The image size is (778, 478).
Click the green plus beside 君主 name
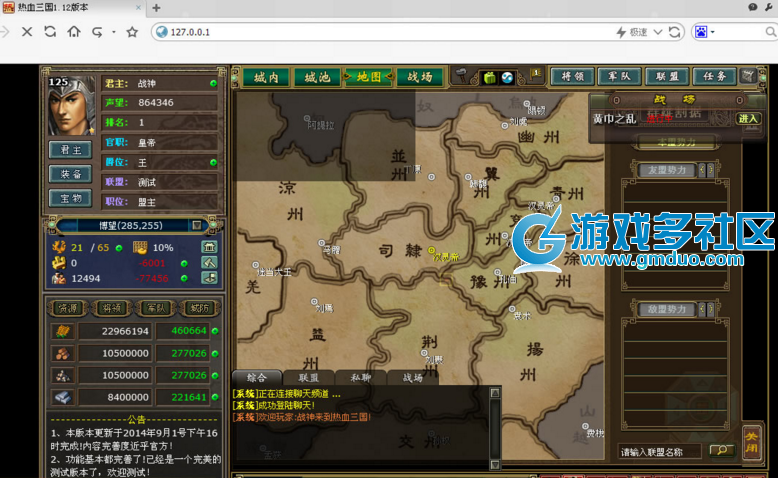[213, 83]
